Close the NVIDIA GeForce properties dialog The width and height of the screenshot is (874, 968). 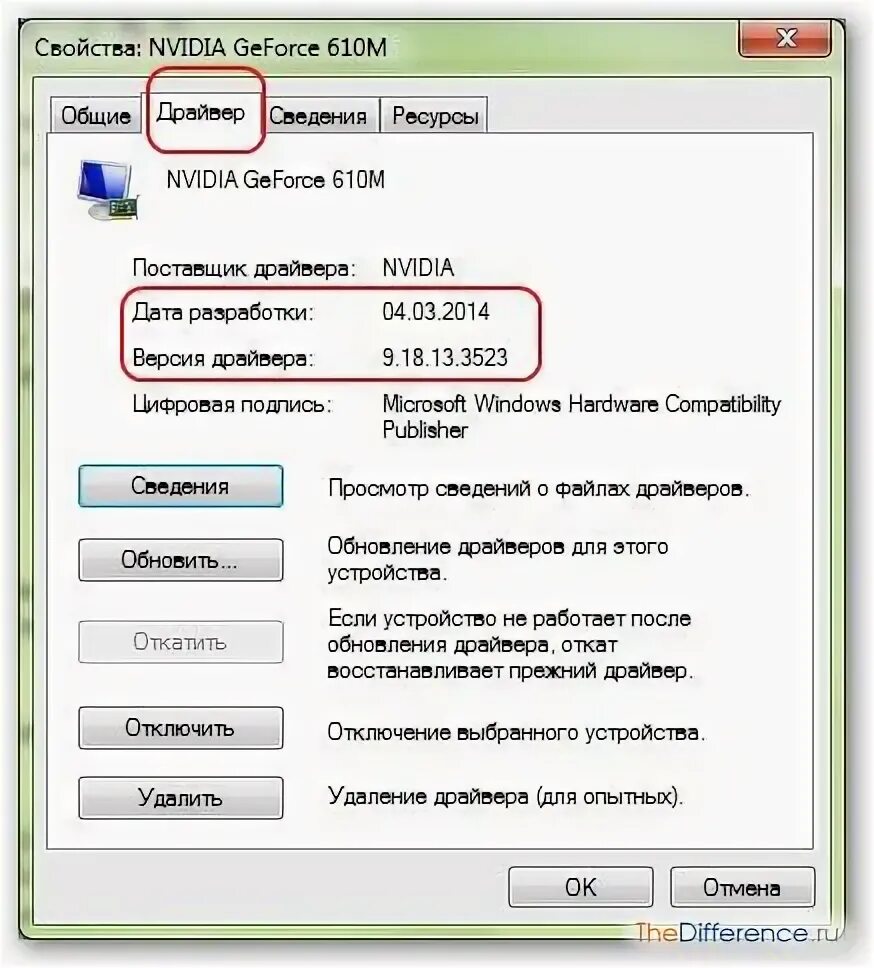785,39
